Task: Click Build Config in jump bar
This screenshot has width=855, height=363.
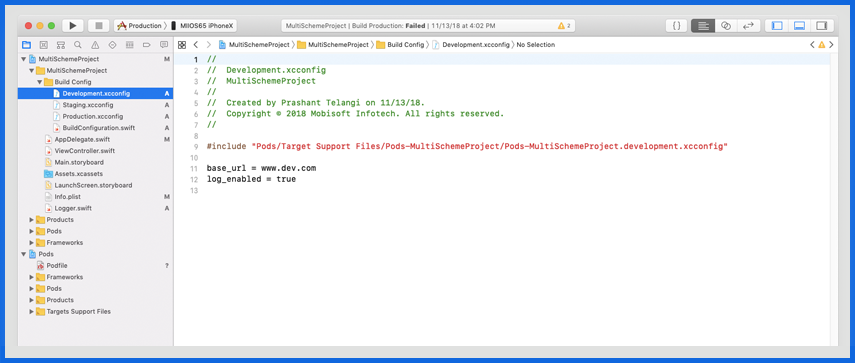Action: pos(400,45)
